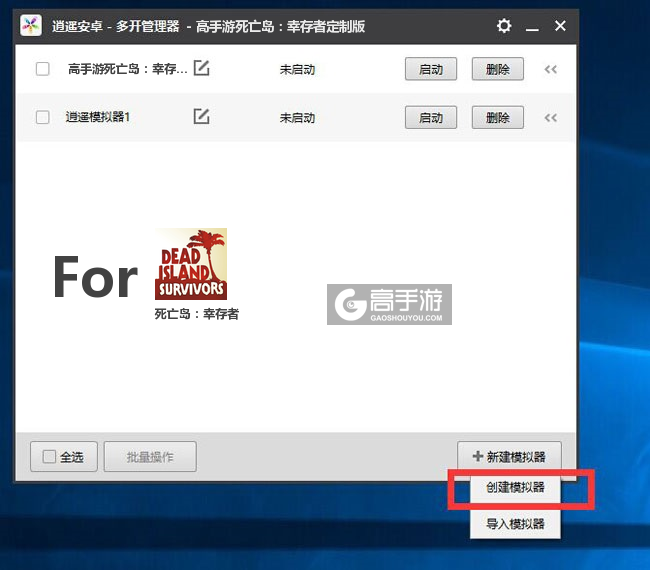The height and width of the screenshot is (570, 650).
Task: Select 导入模拟器 from the popup menu
Action: point(515,523)
